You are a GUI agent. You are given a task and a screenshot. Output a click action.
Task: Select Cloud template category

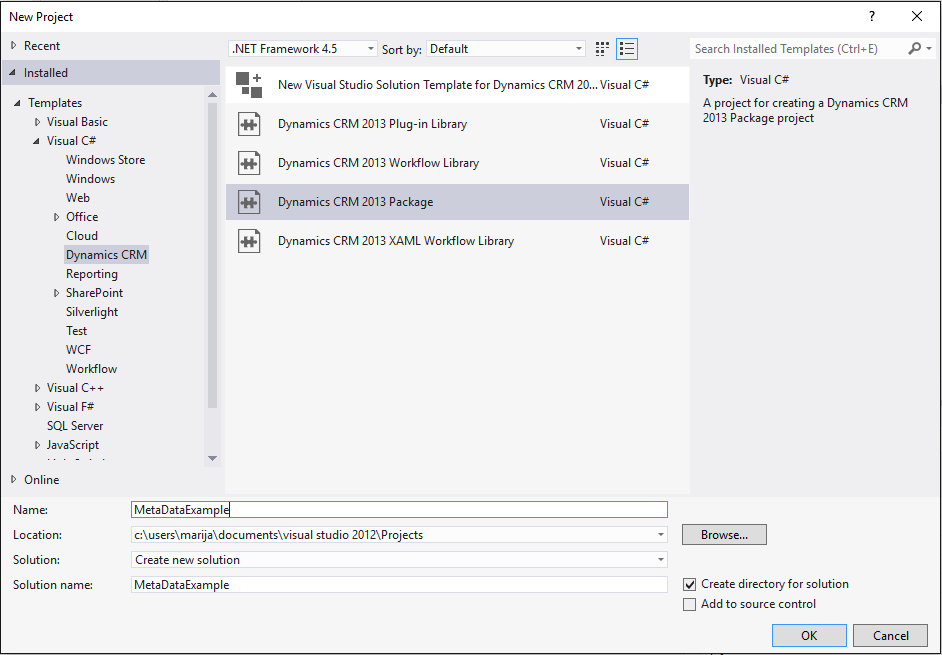point(82,236)
